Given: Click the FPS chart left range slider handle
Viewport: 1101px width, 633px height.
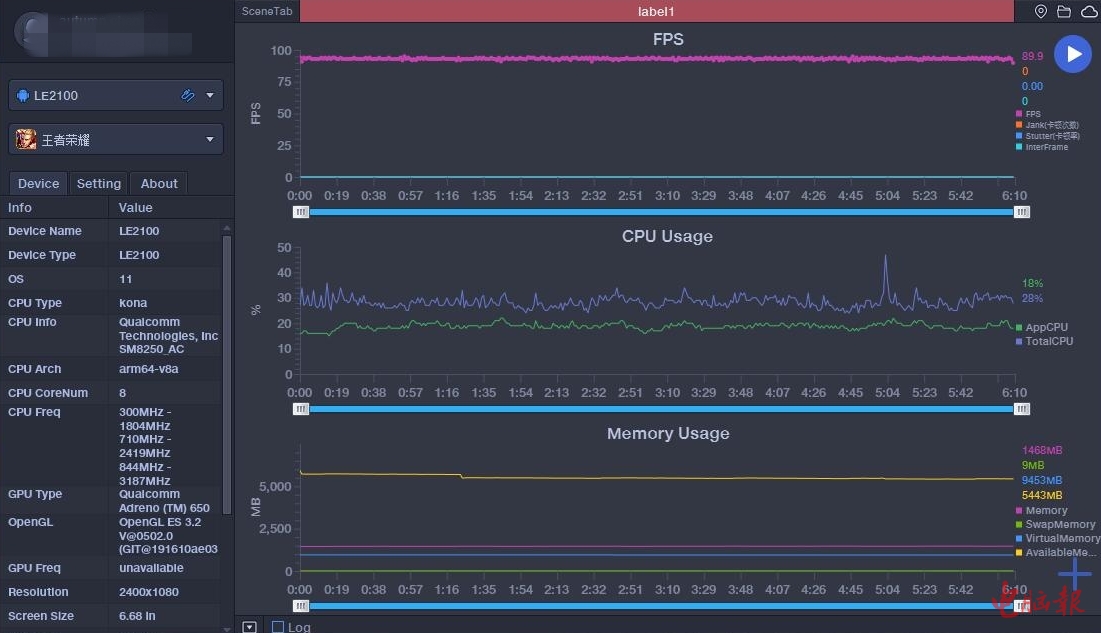Looking at the screenshot, I should 301,212.
